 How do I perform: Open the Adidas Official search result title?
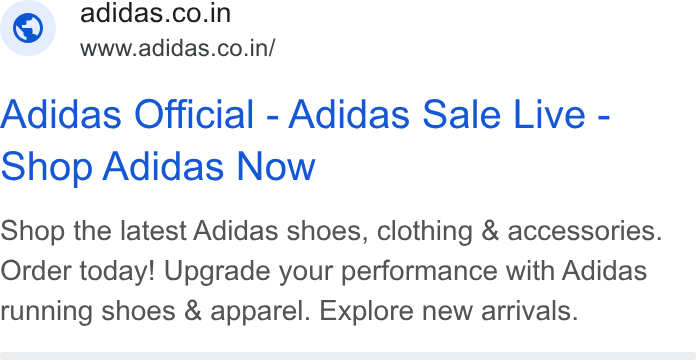pos(305,140)
